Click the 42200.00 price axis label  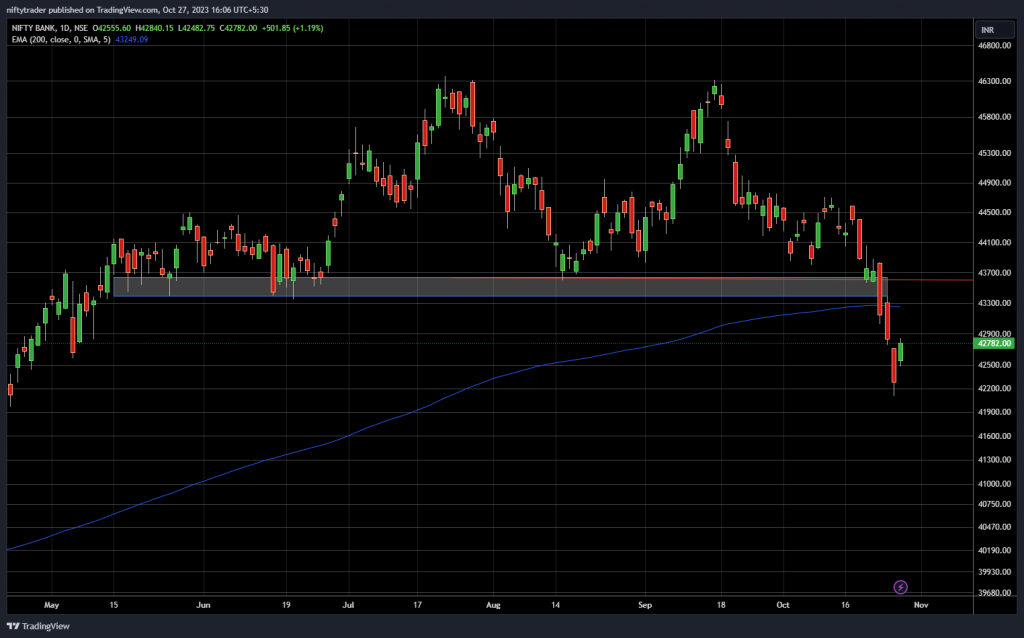pos(994,389)
